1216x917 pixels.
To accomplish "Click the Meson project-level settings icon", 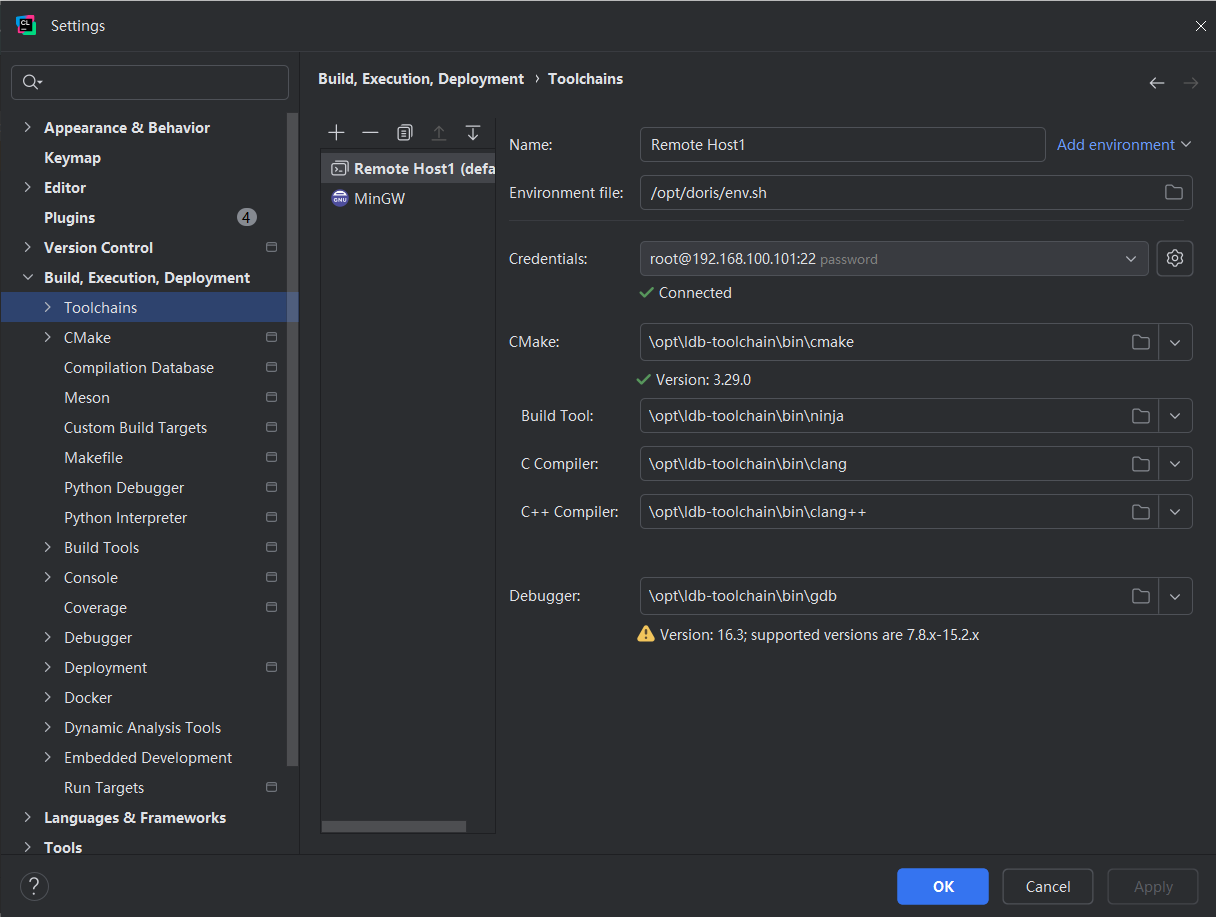I will point(271,397).
